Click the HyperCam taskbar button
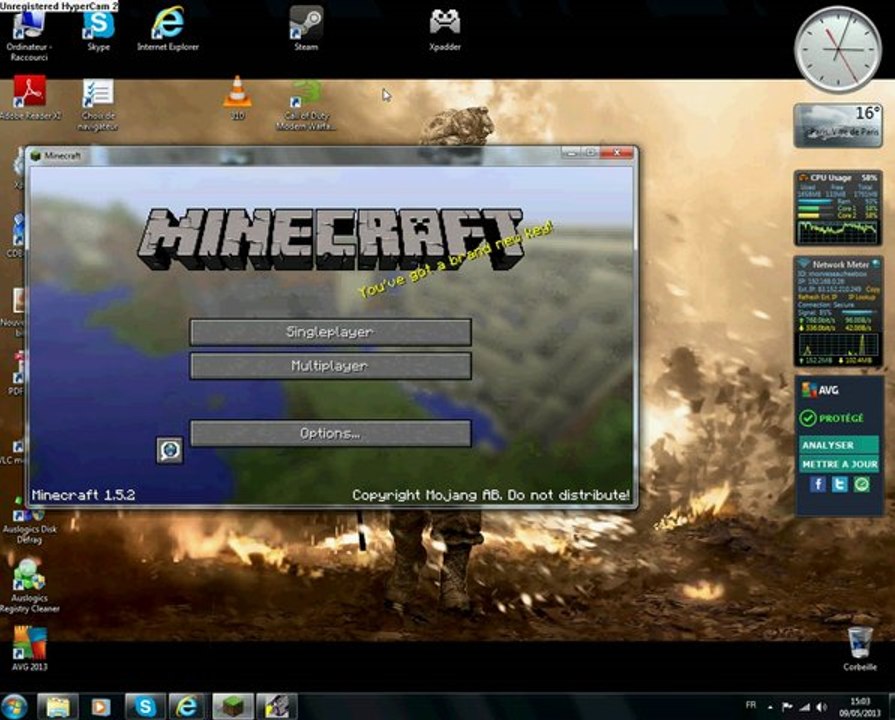Screen dimensions: 895x720 (277, 707)
